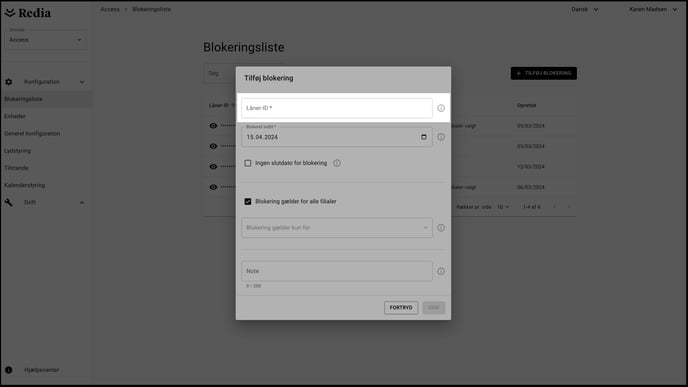Click the Konfiguration gear icon in sidebar
Viewport: 688px width, 387px height.
pyautogui.click(x=9, y=82)
